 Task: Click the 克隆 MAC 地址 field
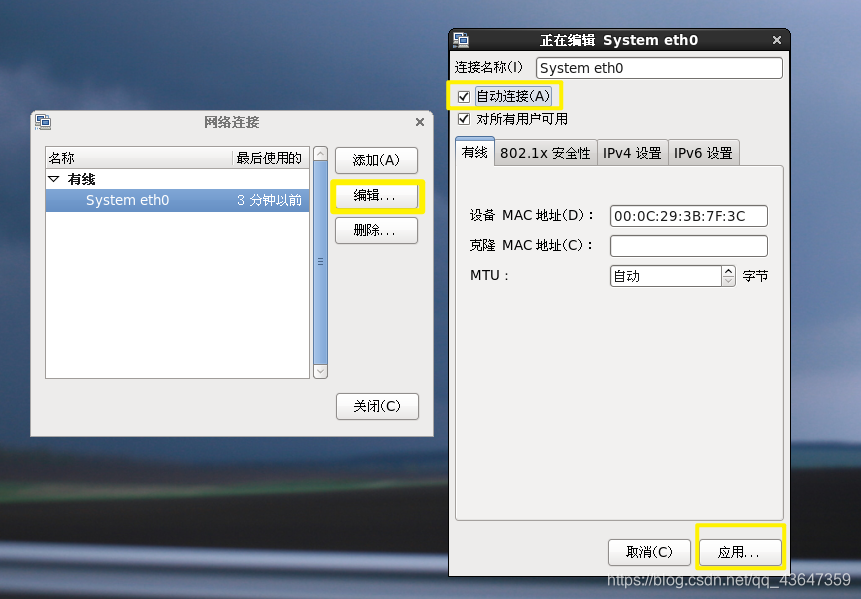point(689,246)
